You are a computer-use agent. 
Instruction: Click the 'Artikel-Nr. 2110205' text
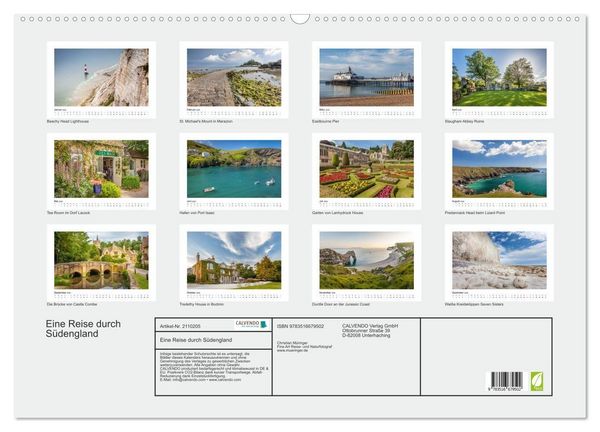(x=180, y=326)
